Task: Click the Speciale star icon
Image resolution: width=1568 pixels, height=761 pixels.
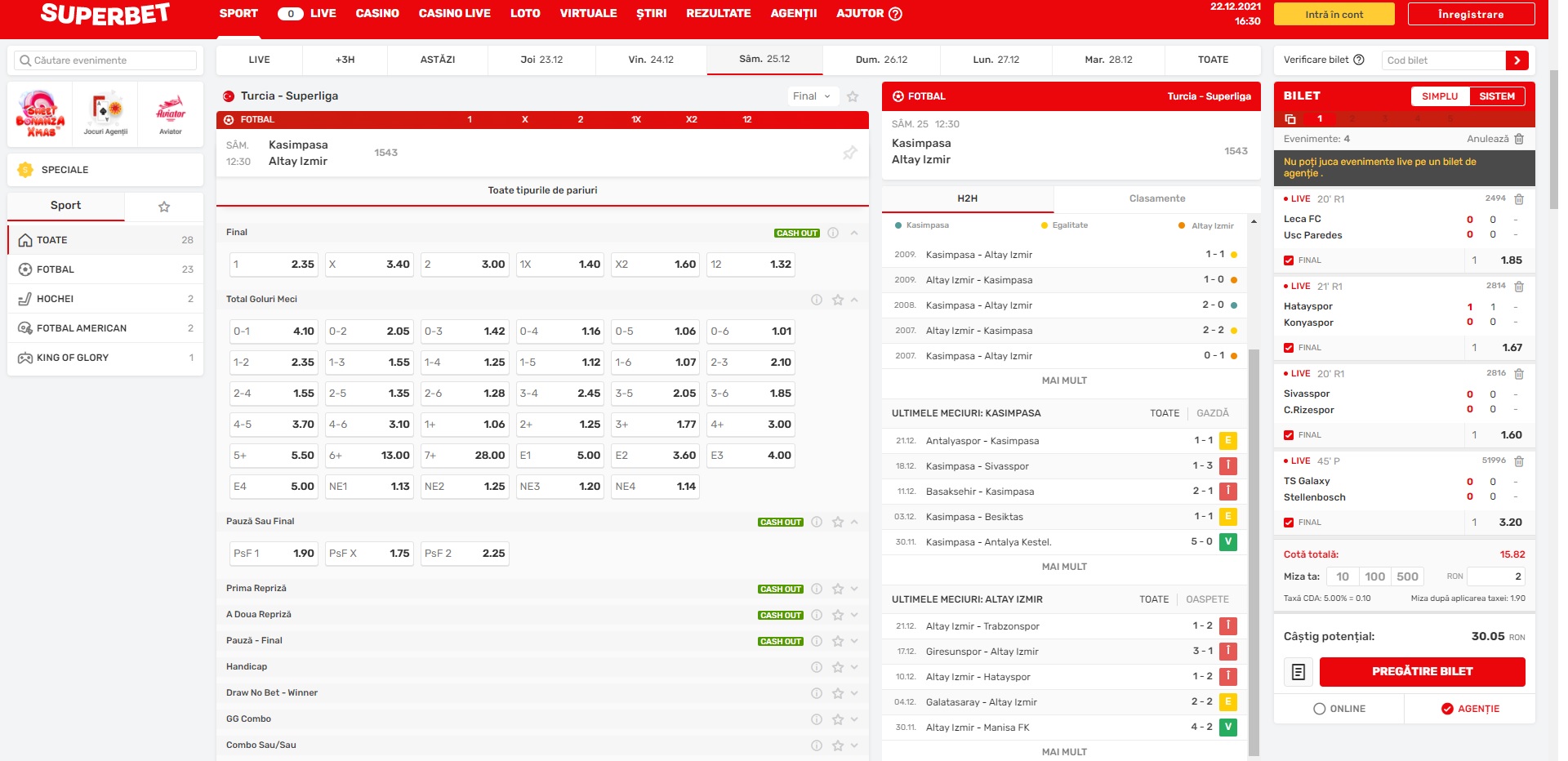Action: [x=25, y=170]
